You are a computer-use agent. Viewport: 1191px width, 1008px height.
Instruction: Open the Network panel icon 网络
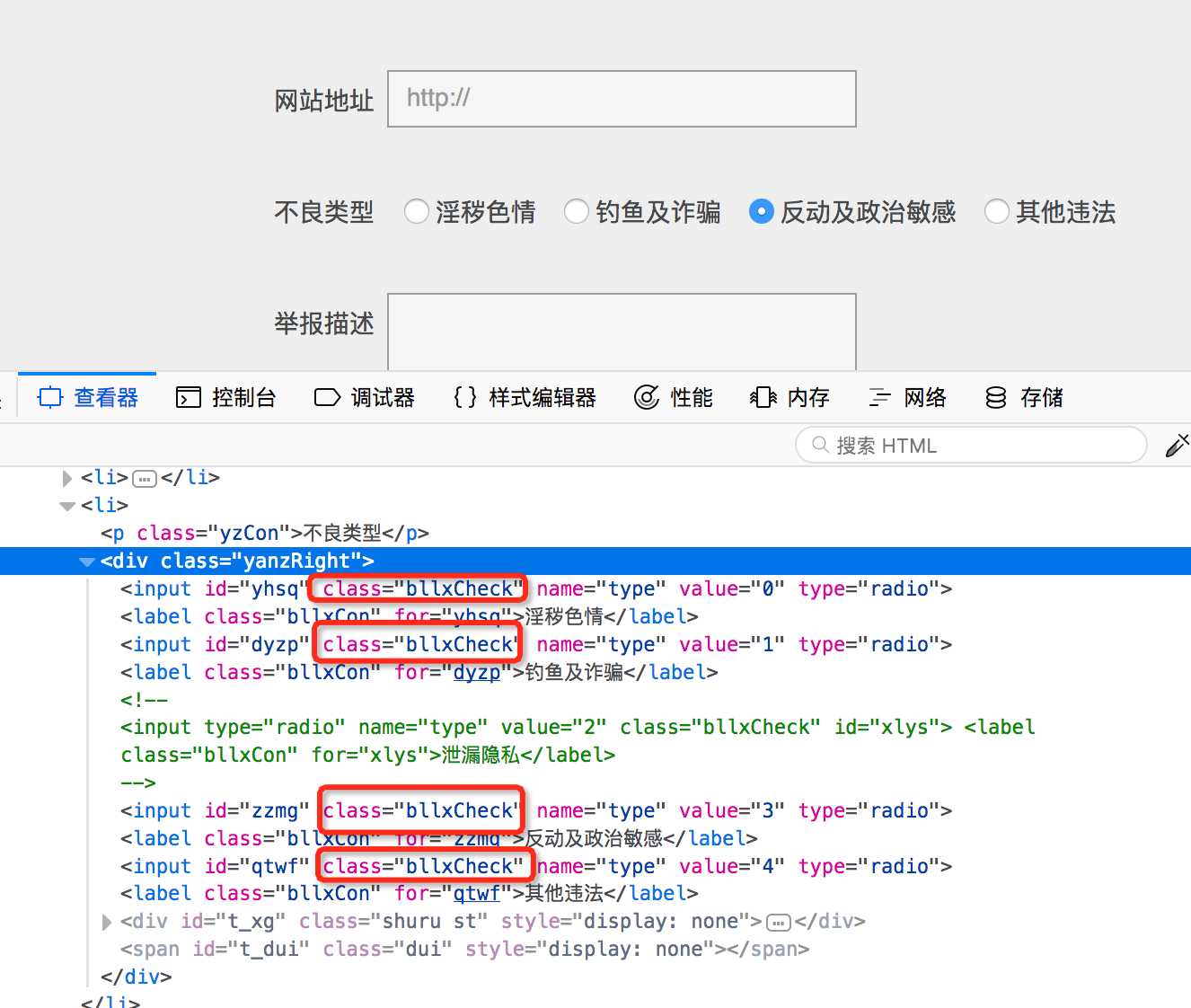click(x=880, y=397)
